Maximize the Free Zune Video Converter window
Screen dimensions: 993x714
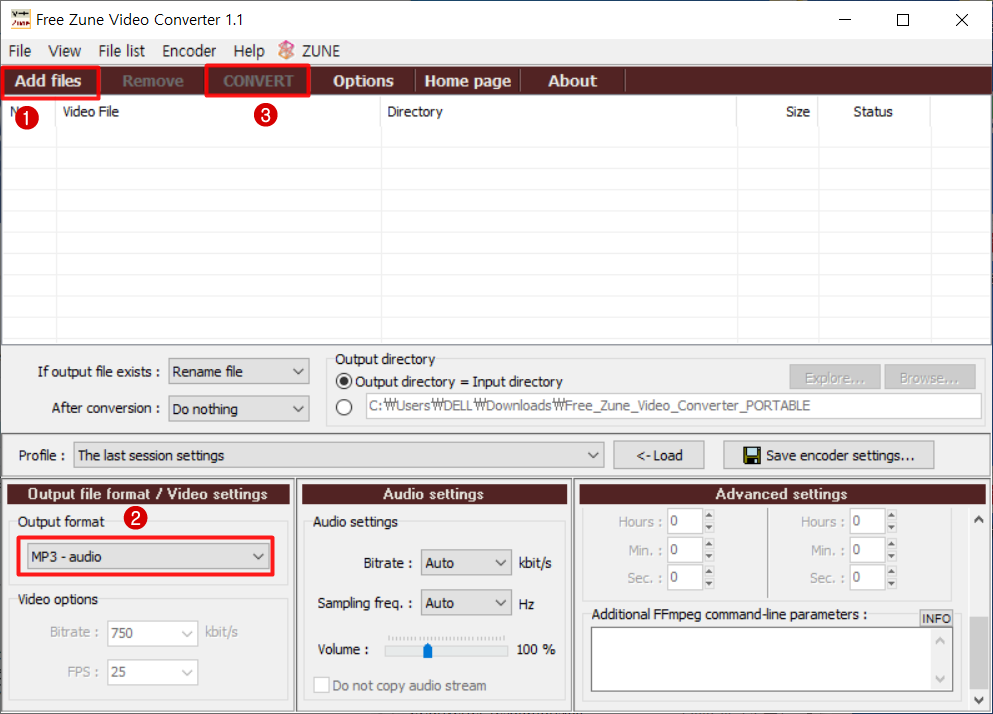pyautogui.click(x=903, y=20)
